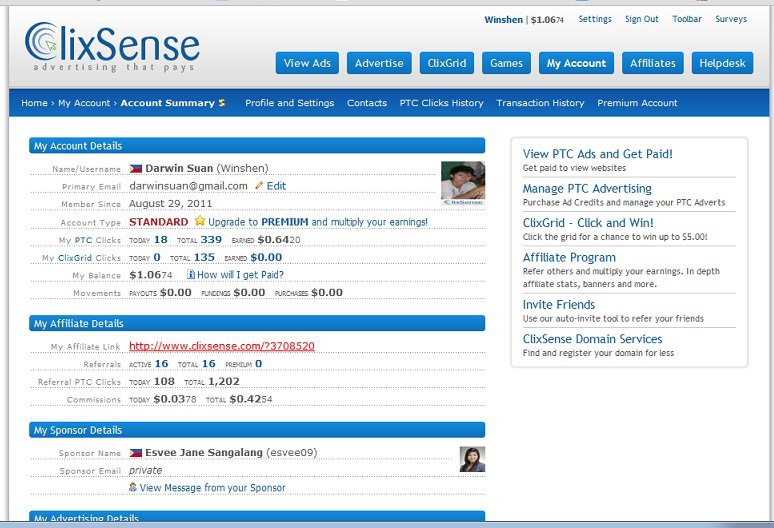Open ClixGrid - Click and Win link

(x=588, y=223)
